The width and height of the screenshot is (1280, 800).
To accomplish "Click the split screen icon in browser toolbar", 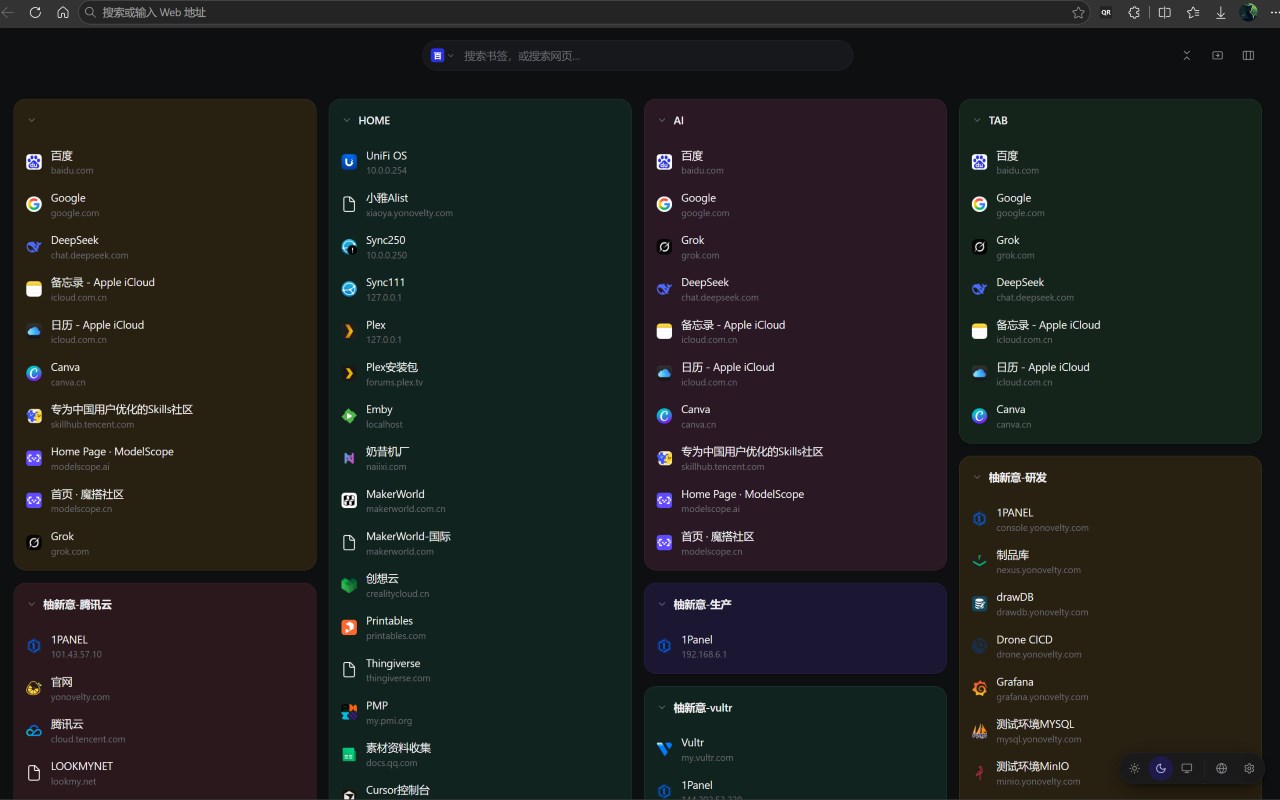I will (1165, 13).
